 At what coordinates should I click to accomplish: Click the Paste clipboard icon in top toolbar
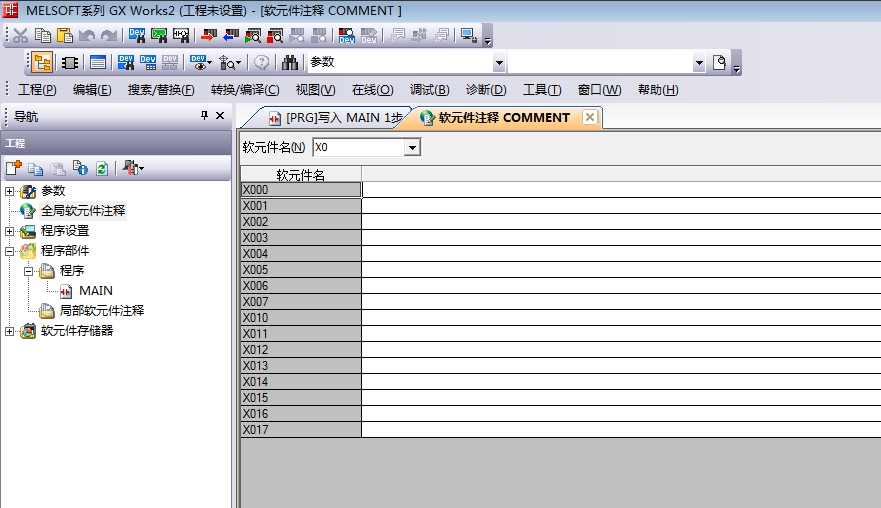click(65, 35)
